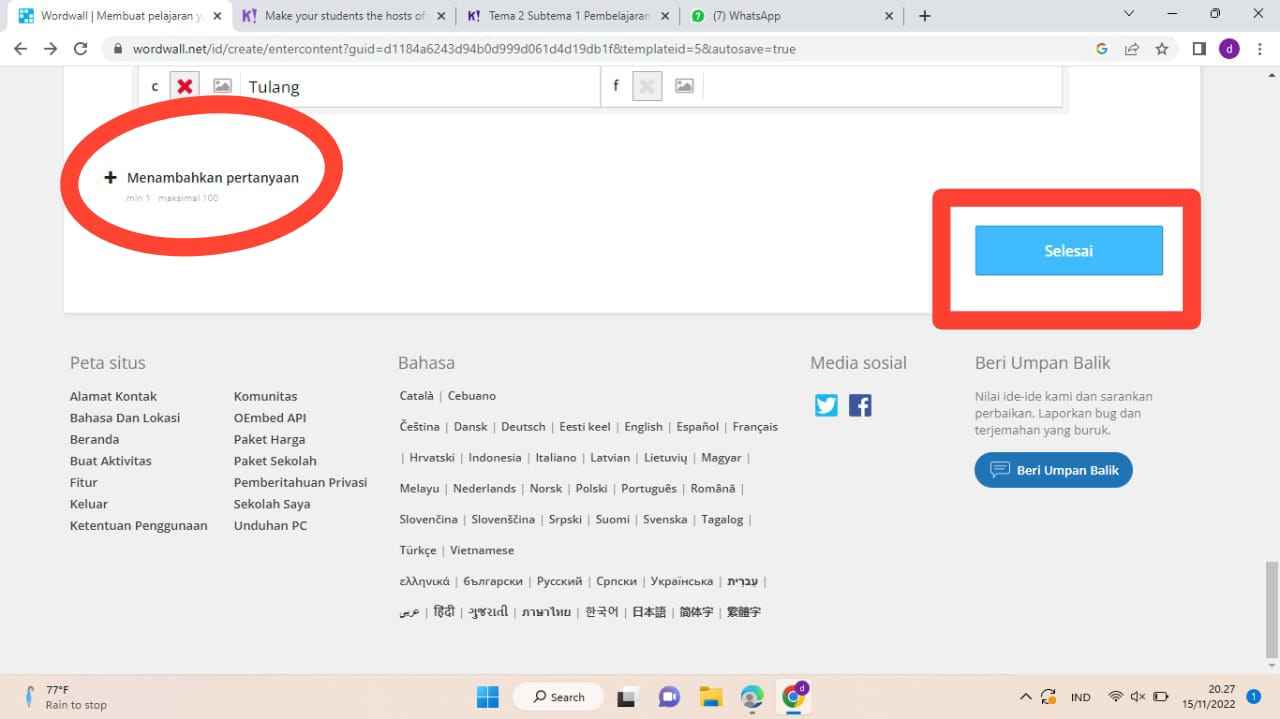The image size is (1280, 719).
Task: Open the Chrome profile avatar
Action: coord(1229,48)
